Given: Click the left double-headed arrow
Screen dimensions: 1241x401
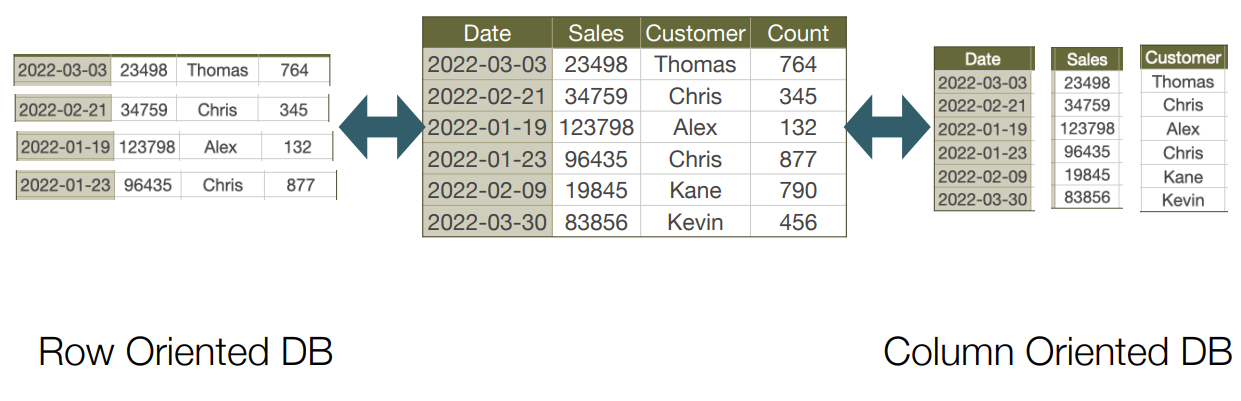Looking at the screenshot, I should (383, 127).
